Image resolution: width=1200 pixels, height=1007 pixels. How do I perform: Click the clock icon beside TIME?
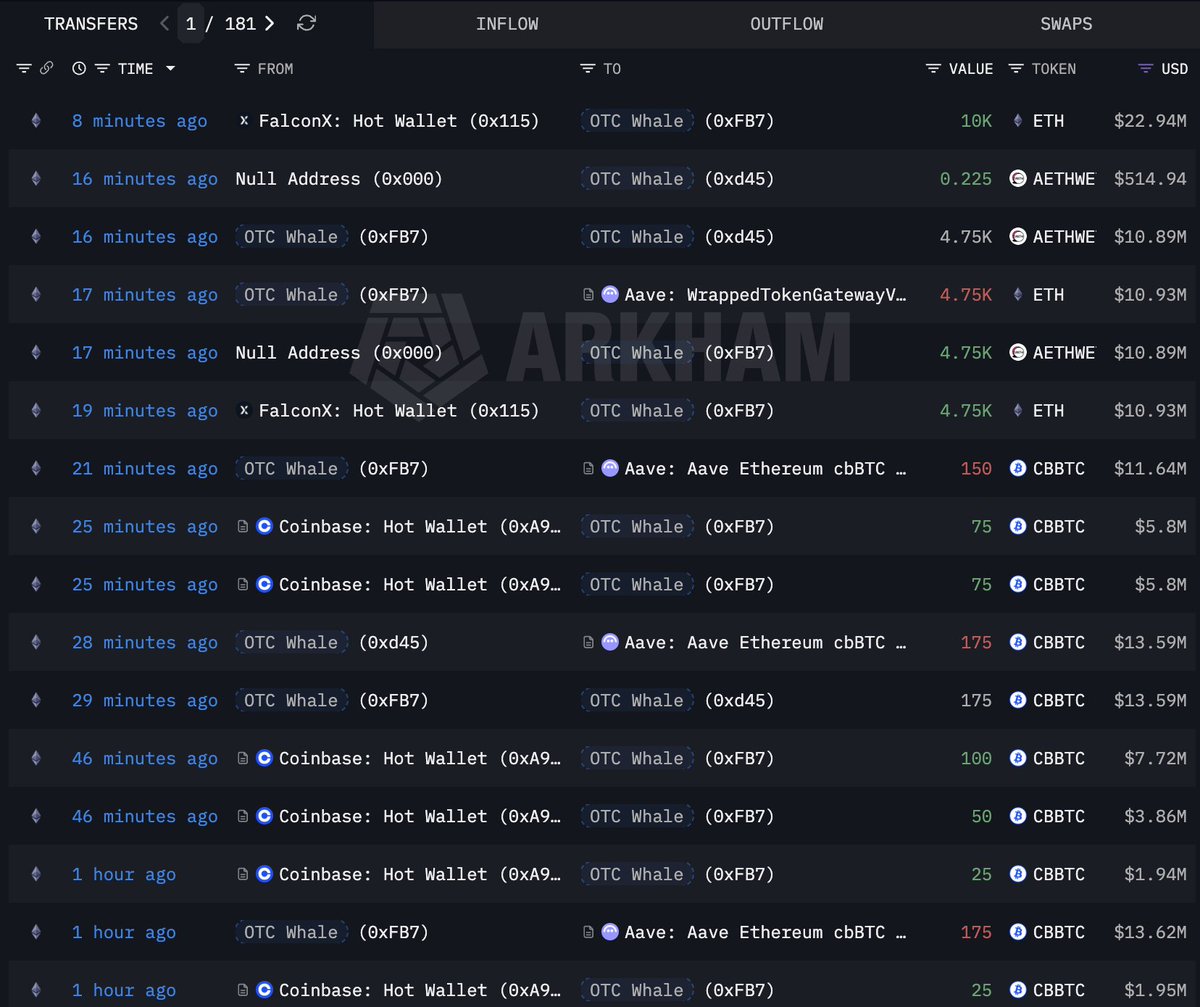[x=79, y=68]
